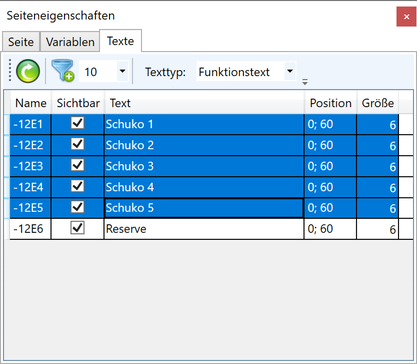Click the green refresh icon

(x=28, y=71)
